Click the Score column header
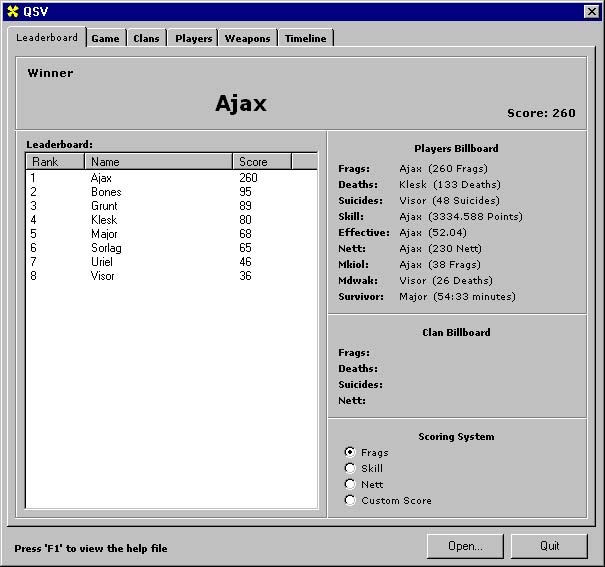The image size is (605, 567). (x=262, y=161)
